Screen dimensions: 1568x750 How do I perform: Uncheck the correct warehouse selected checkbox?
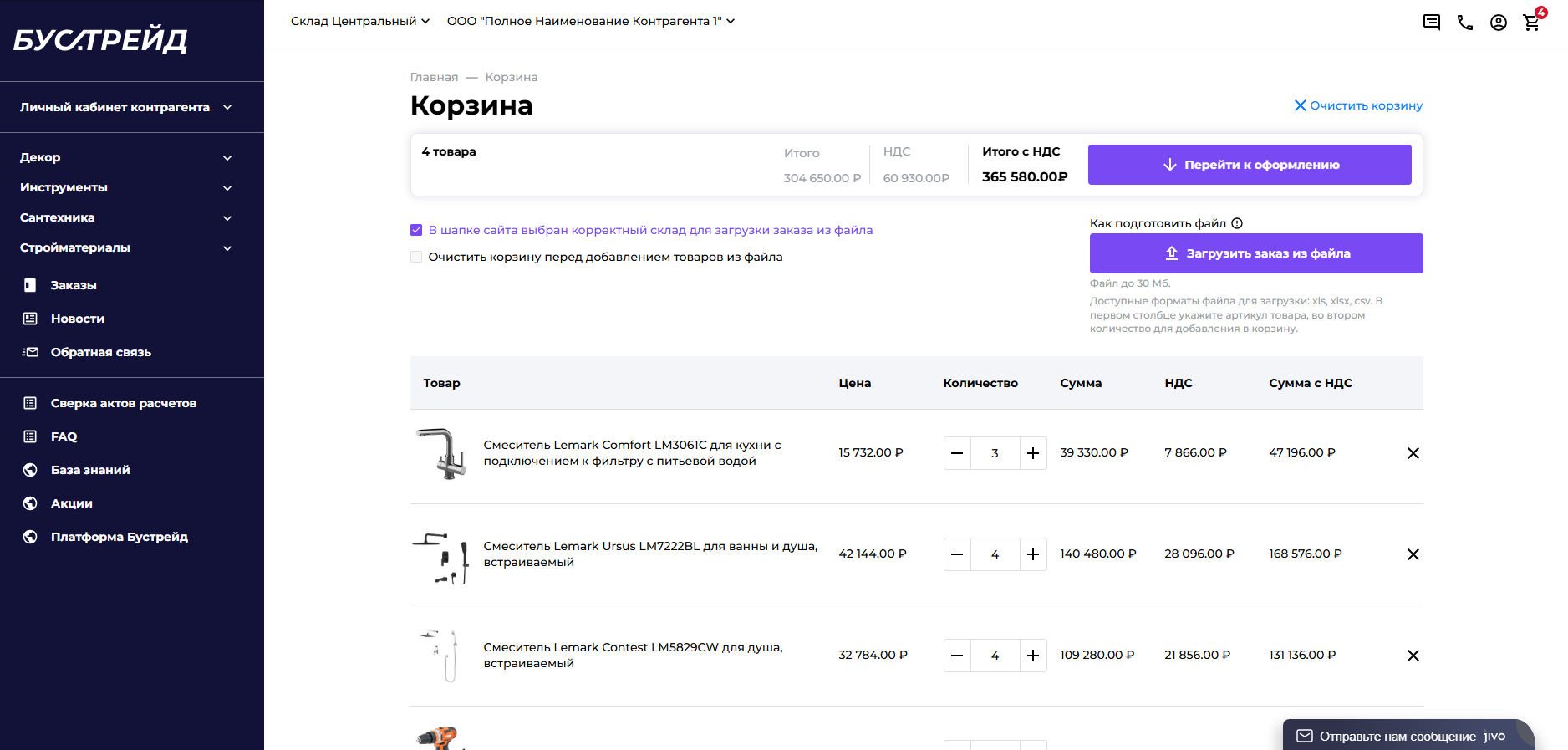(x=416, y=230)
